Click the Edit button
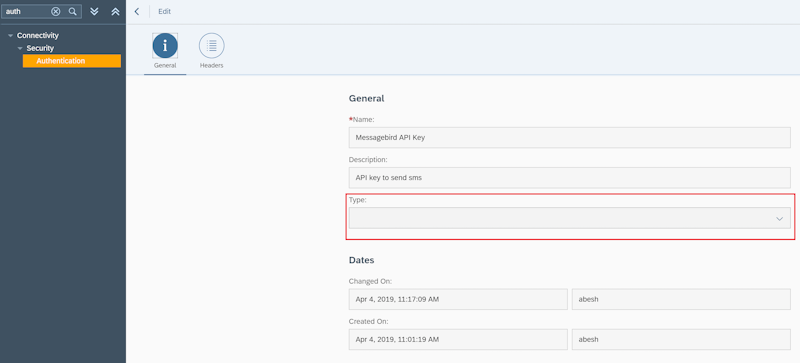 (x=164, y=11)
